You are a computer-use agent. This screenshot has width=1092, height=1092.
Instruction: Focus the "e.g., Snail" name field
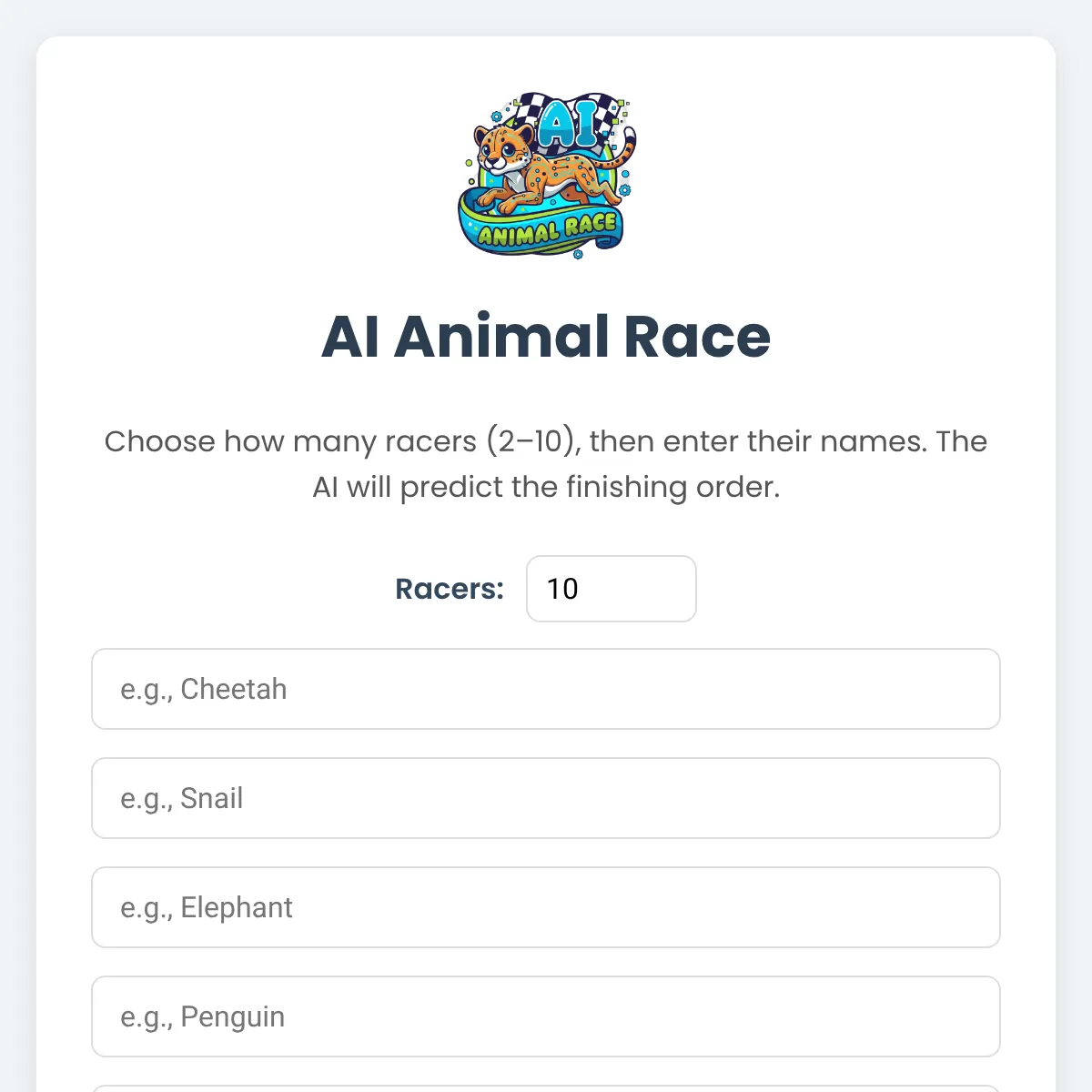click(x=546, y=798)
